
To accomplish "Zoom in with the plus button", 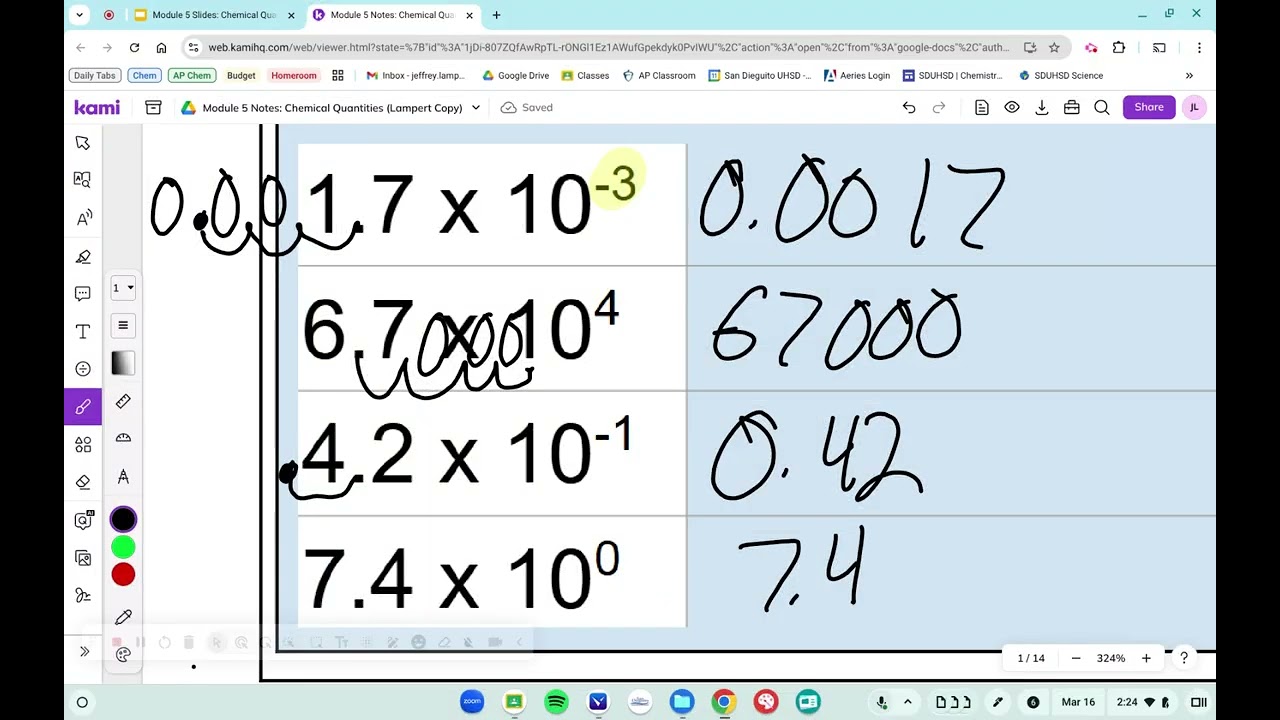I will (x=1146, y=658).
